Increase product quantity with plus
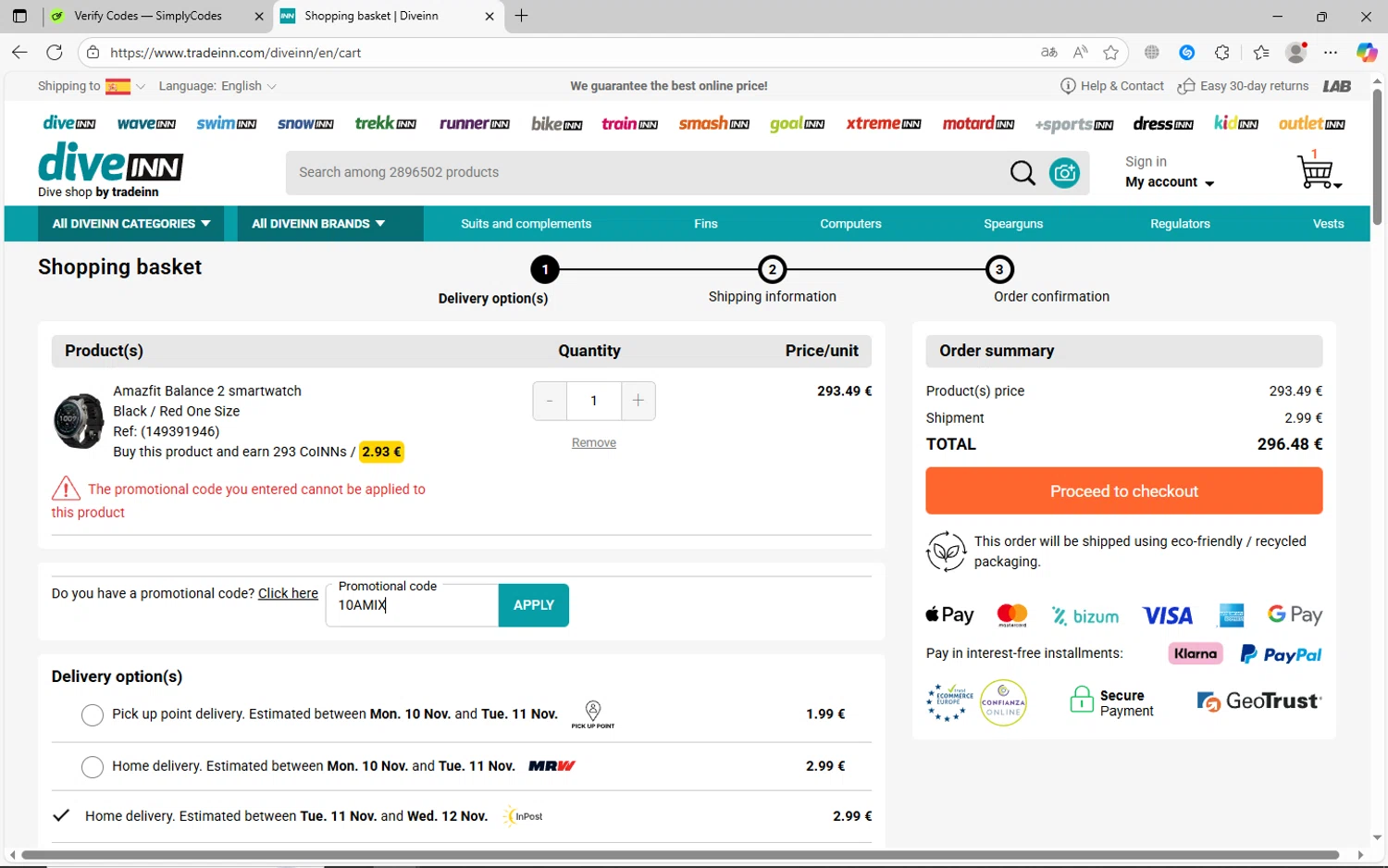The height and width of the screenshot is (868, 1388). click(638, 401)
